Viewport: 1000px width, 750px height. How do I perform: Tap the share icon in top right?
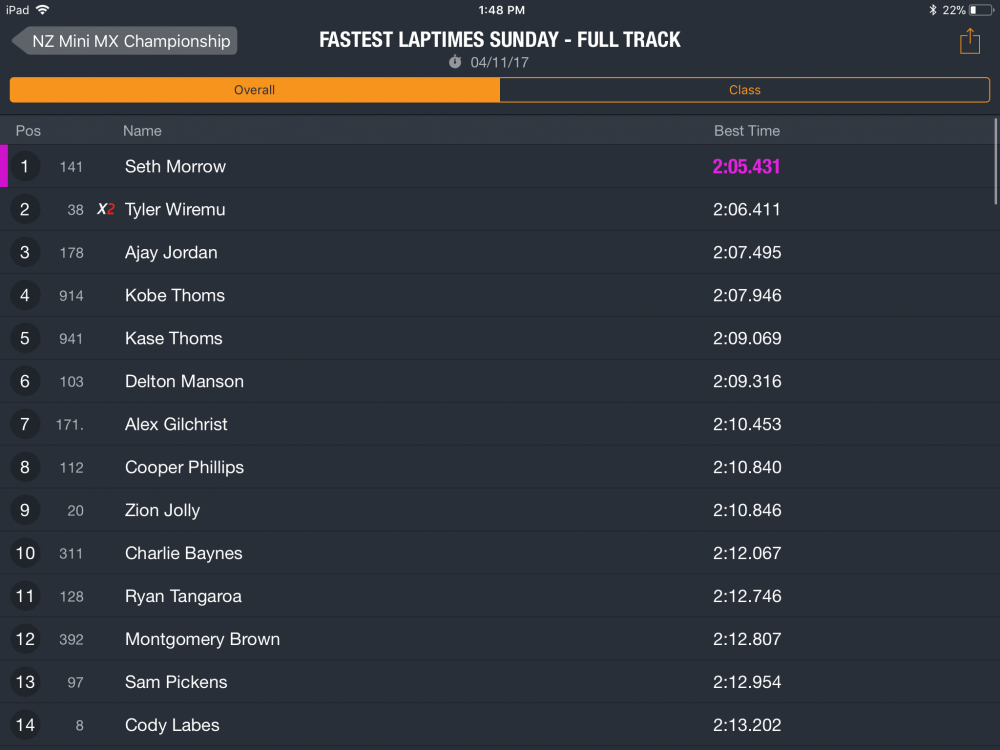pyautogui.click(x=969, y=41)
